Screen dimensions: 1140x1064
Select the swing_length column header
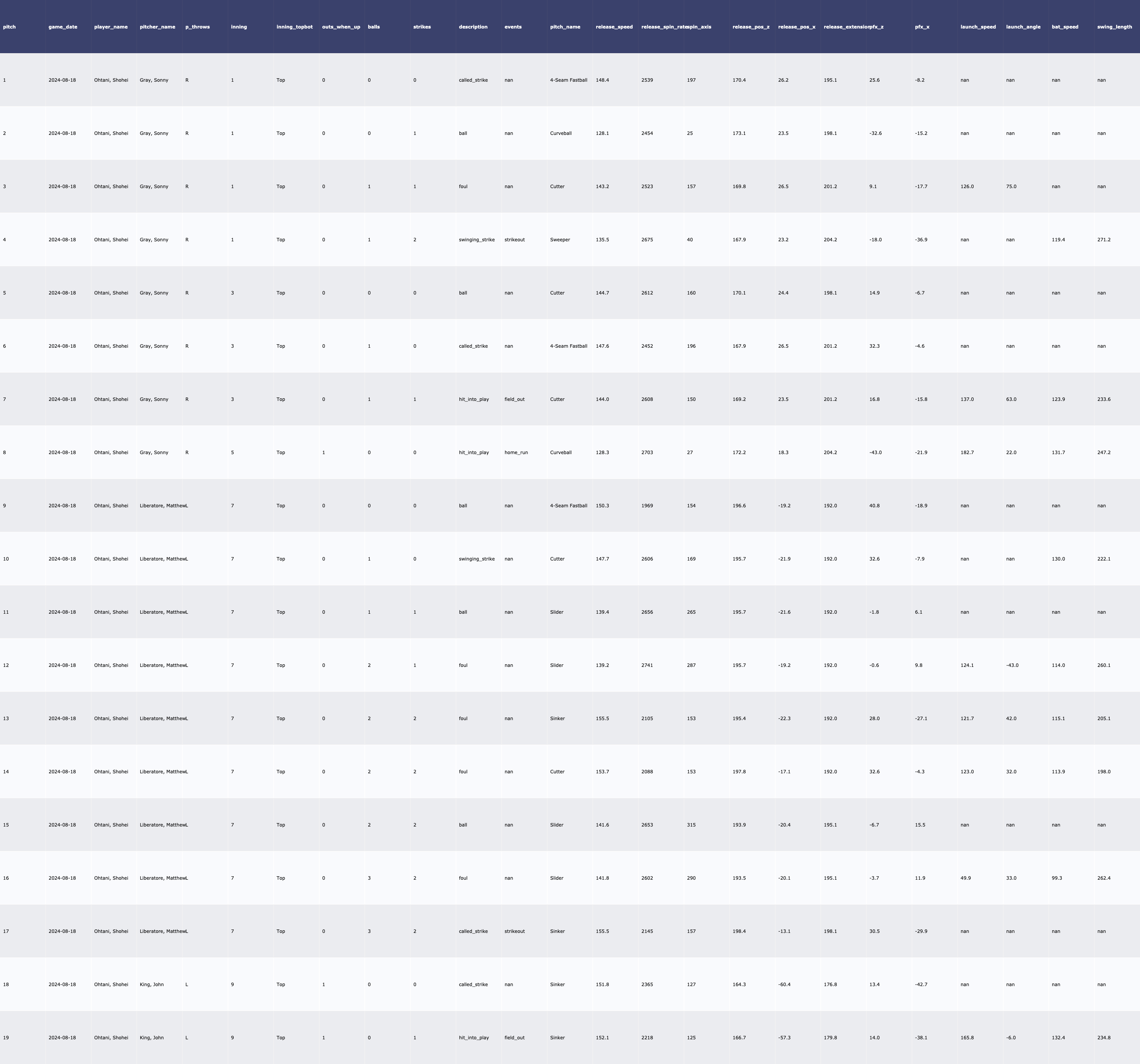coord(1114,27)
